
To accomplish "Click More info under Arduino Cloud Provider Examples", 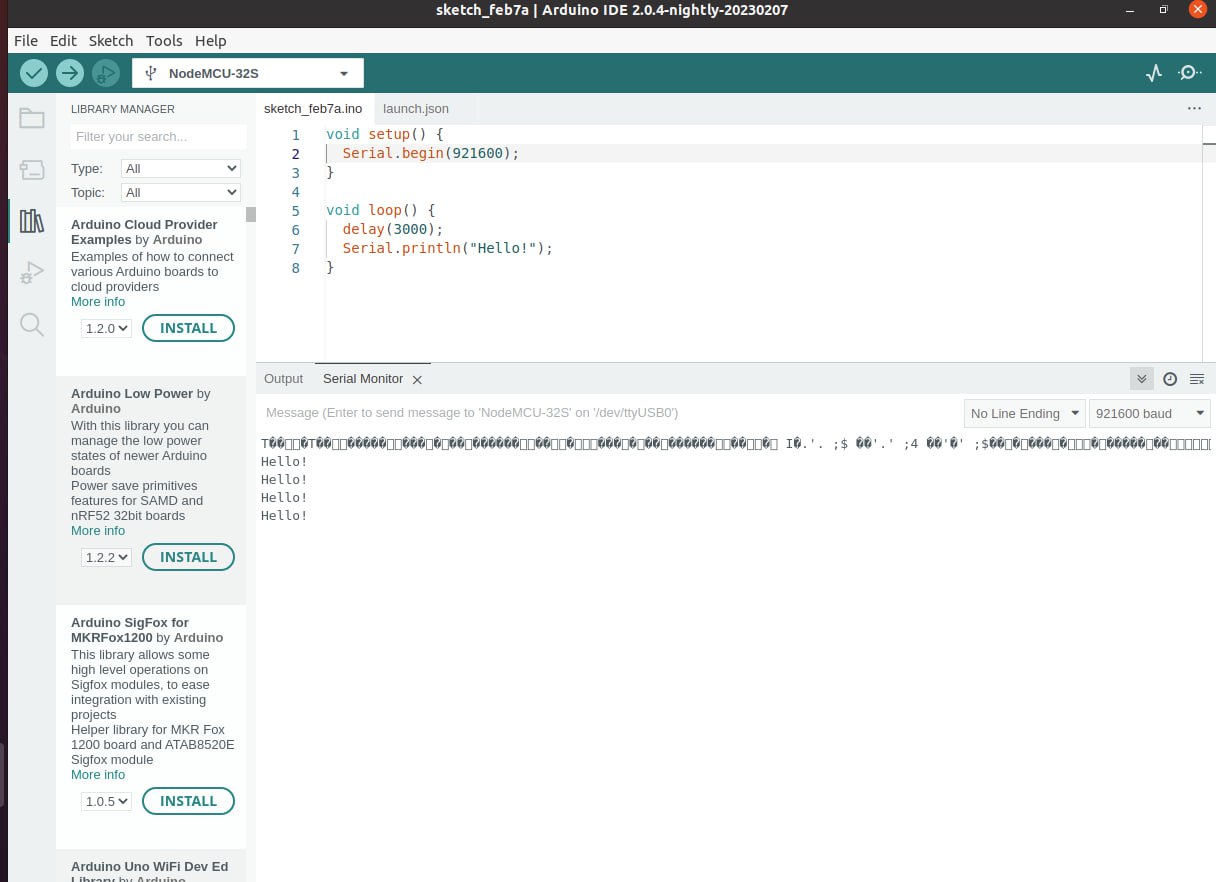I will coord(98,302).
